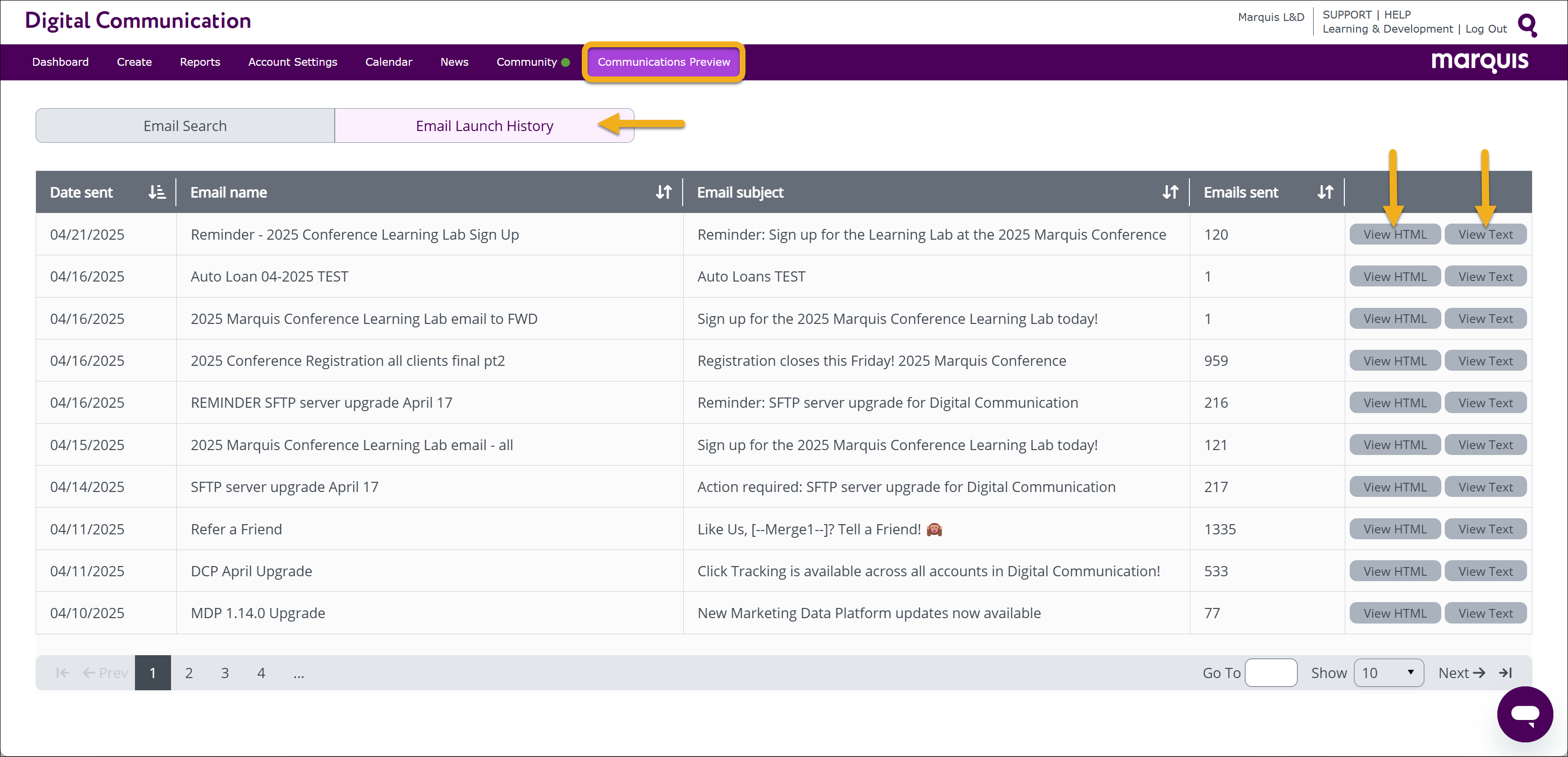Screen dimensions: 1568x757
Task: Select Communications Preview in navigation
Action: (664, 62)
